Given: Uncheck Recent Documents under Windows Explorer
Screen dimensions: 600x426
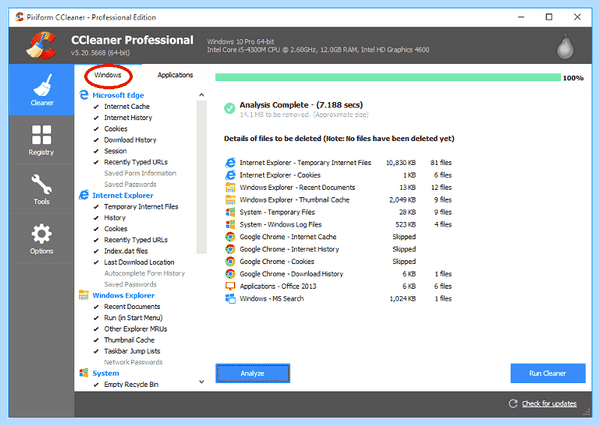Looking at the screenshot, I should click(x=96, y=307).
